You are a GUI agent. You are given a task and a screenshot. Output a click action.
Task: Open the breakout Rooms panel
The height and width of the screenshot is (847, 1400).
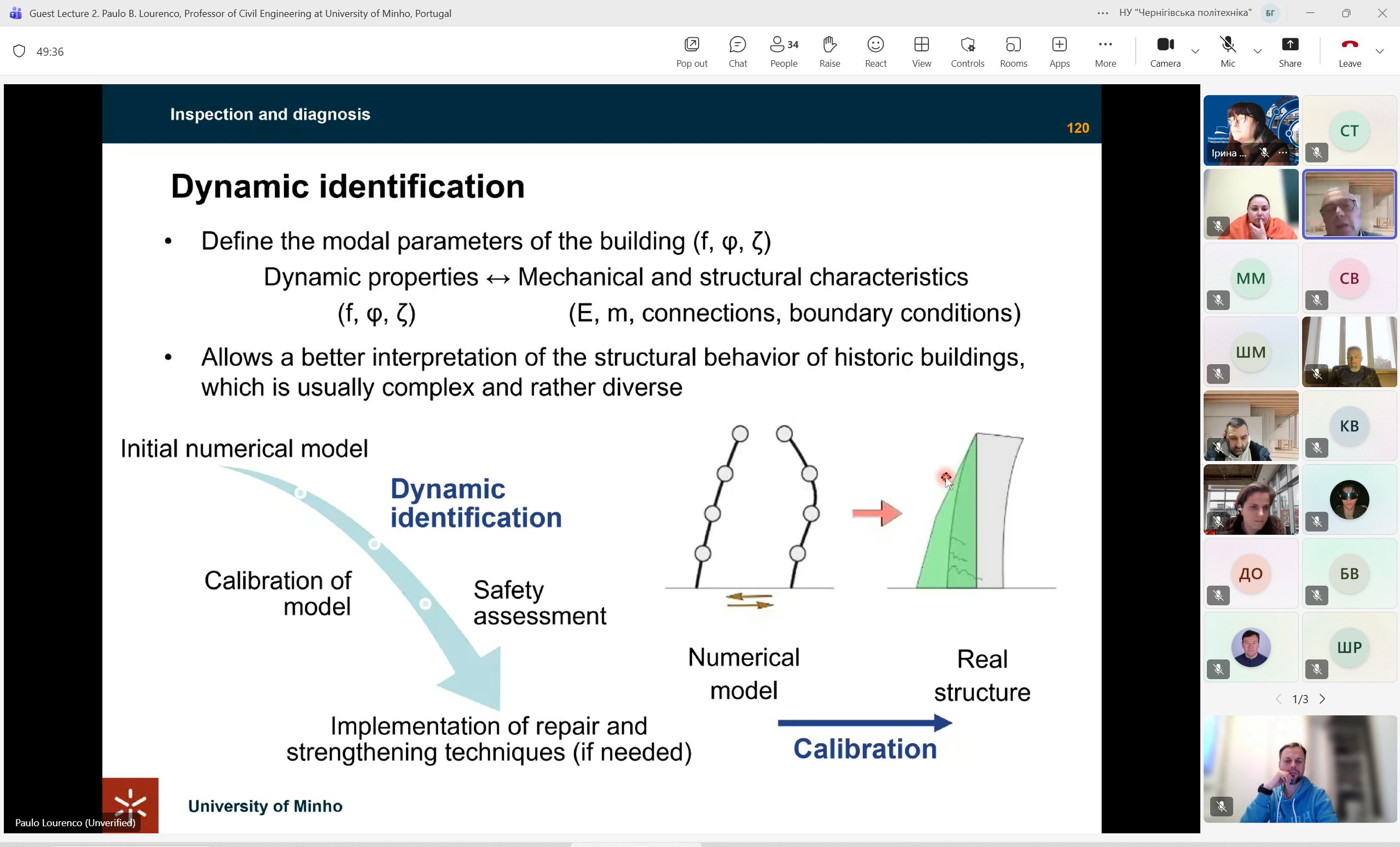point(1013,51)
